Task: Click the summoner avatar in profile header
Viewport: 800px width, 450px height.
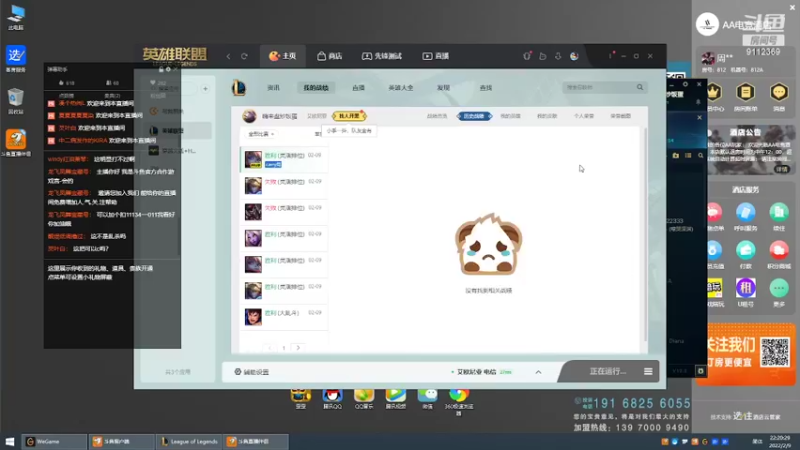Action: click(249, 116)
